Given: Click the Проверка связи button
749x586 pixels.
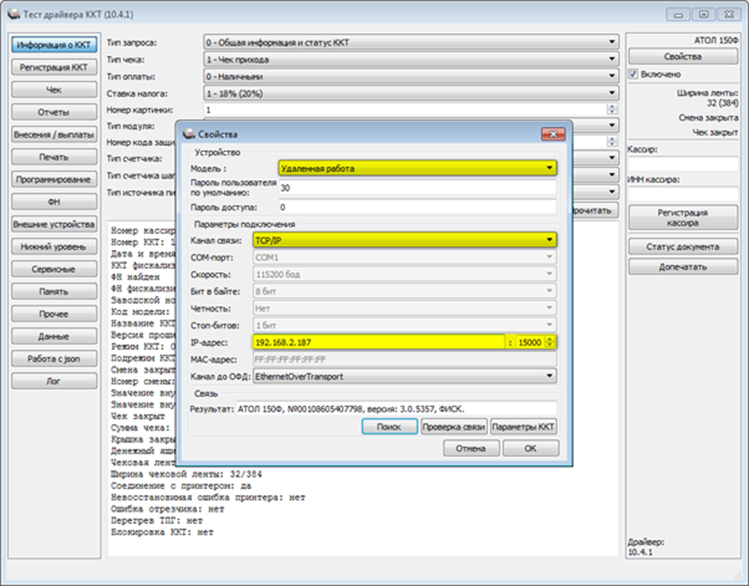Looking at the screenshot, I should pyautogui.click(x=453, y=426).
